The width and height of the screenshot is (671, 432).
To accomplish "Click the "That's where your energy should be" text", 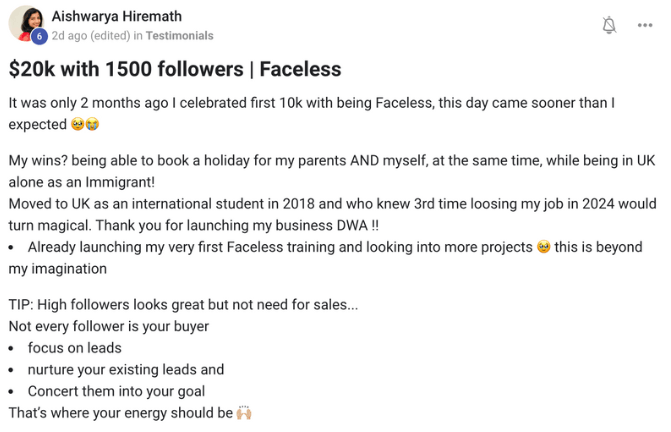I will (x=120, y=413).
